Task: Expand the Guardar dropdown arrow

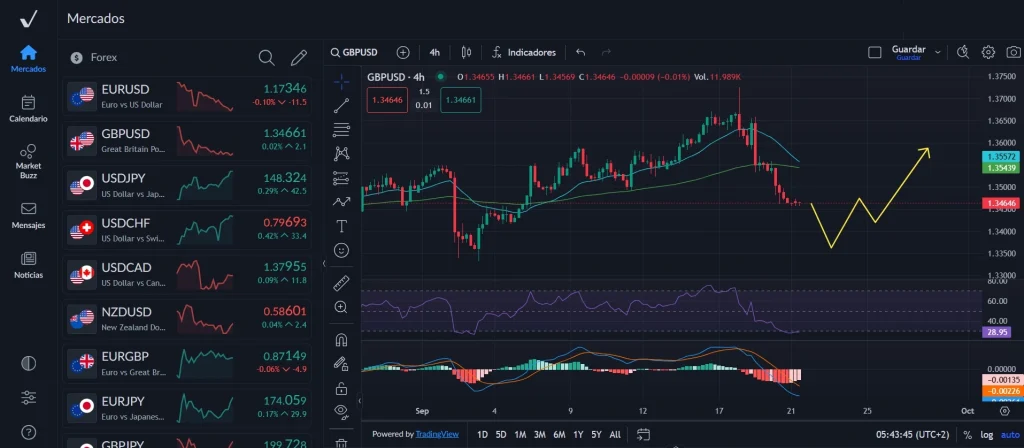Action: (938, 52)
